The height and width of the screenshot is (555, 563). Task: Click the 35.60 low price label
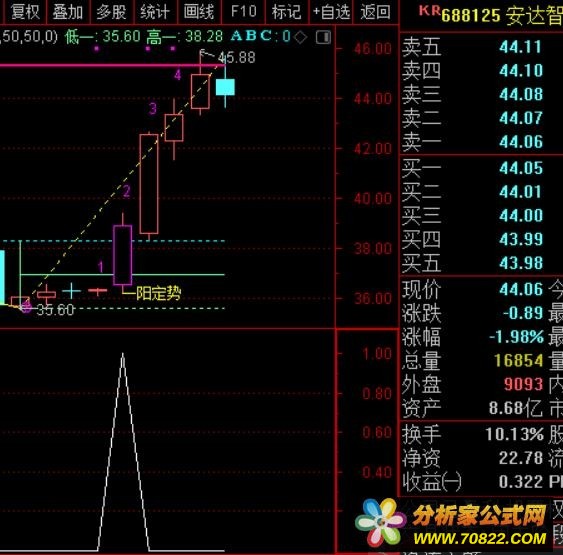click(x=55, y=309)
